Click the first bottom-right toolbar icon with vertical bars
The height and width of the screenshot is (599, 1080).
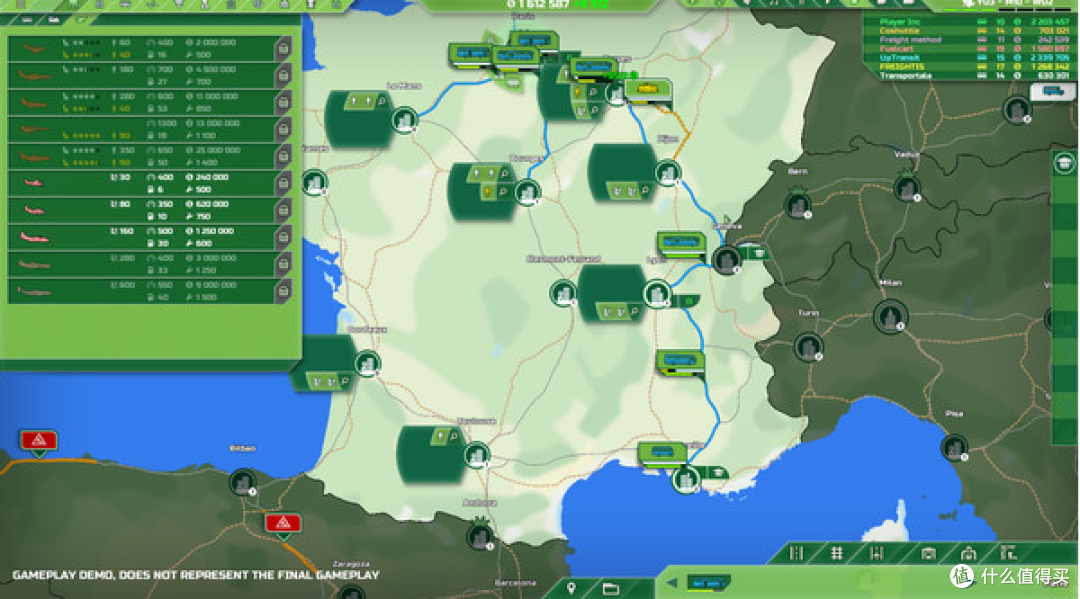point(796,553)
